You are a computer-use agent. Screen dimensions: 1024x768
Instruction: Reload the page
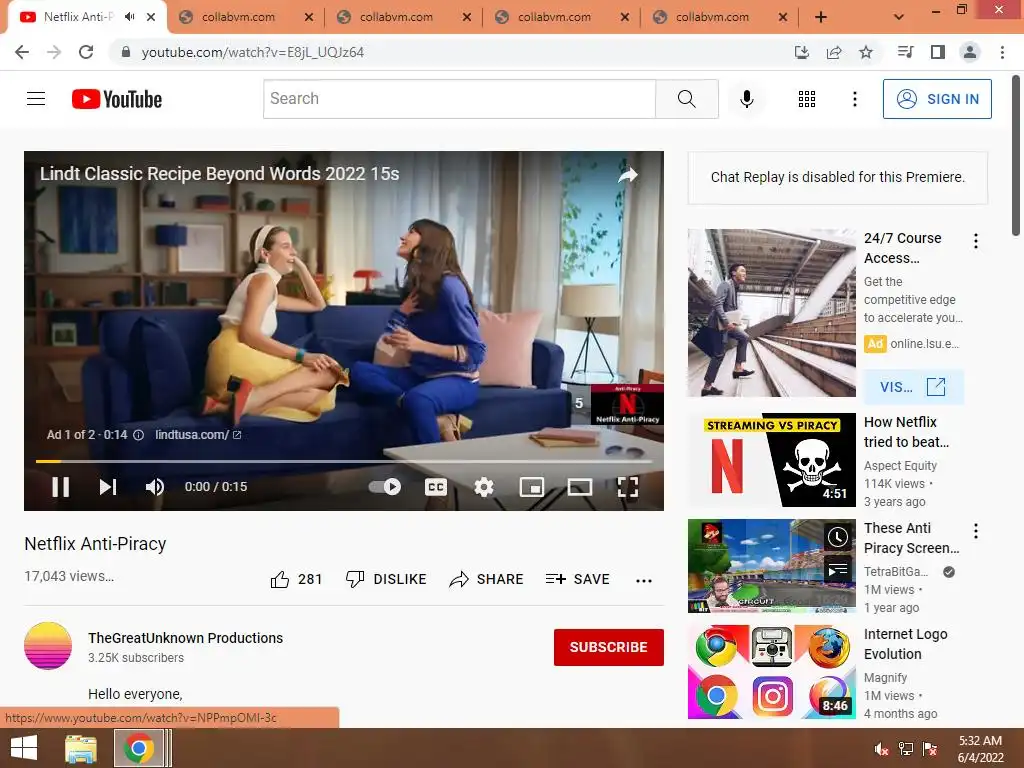pyautogui.click(x=86, y=52)
